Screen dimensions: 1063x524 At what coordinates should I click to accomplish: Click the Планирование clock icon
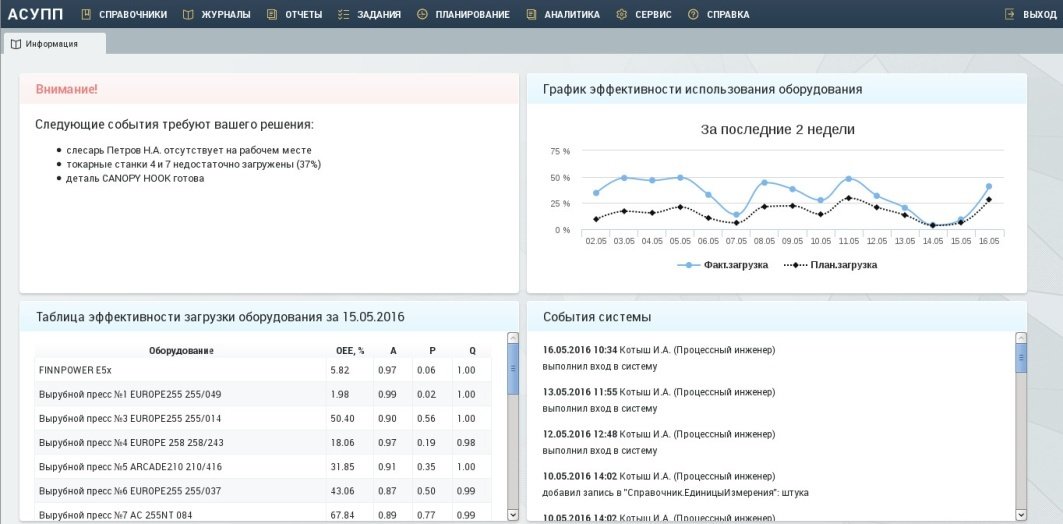coord(422,14)
